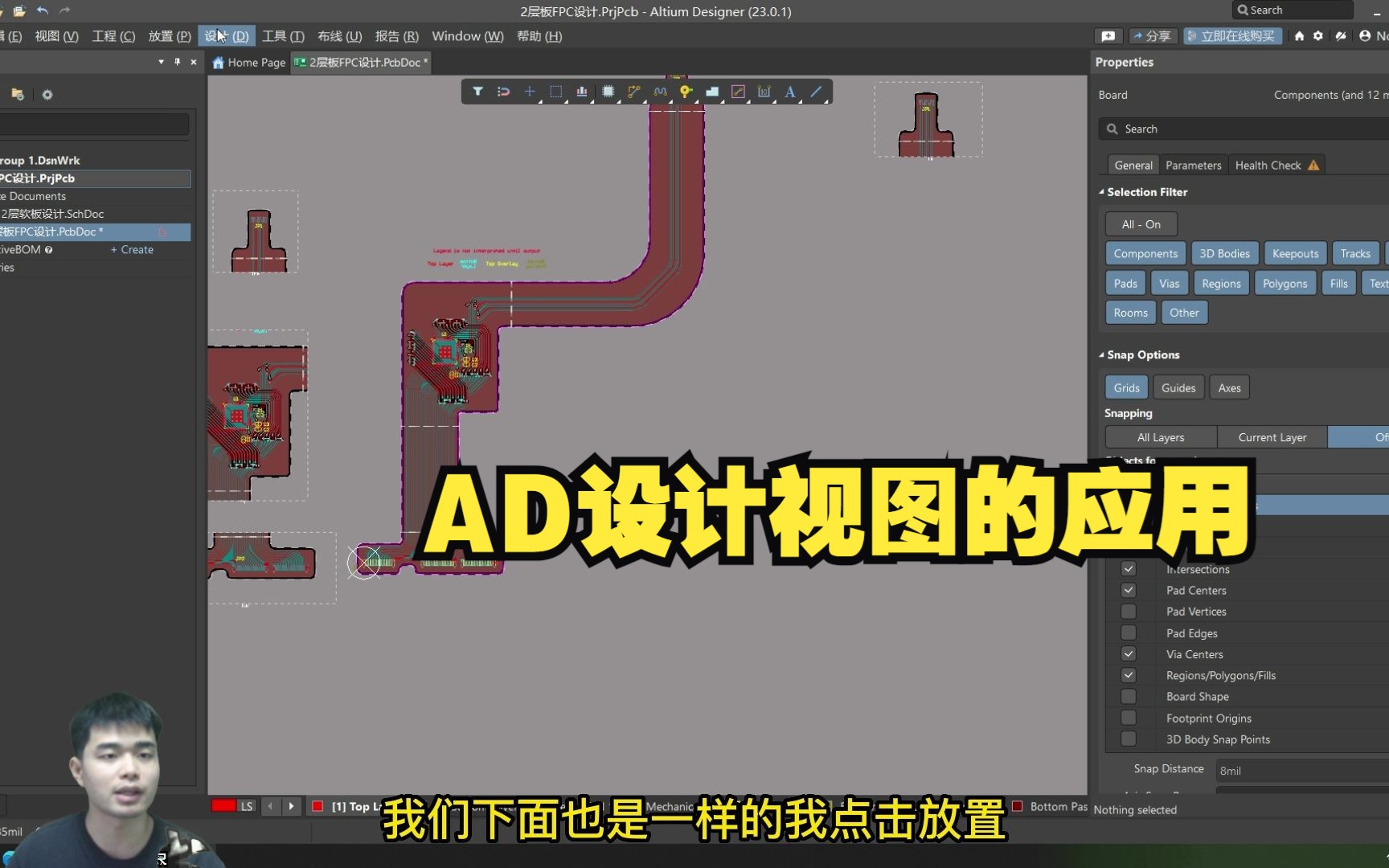Select the Text tool from the floating toolbar
The width and height of the screenshot is (1389, 868).
tap(789, 92)
